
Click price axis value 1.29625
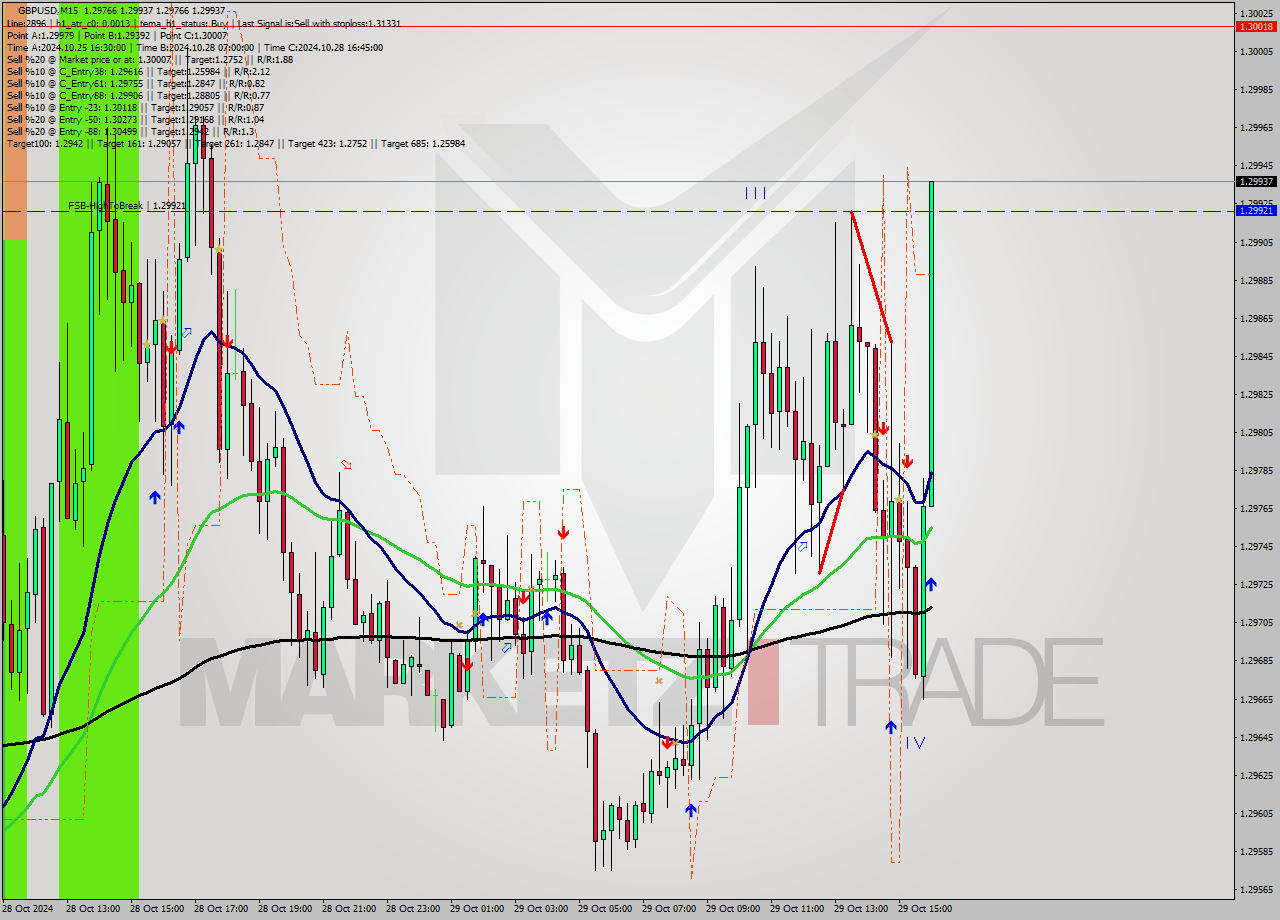(1256, 775)
